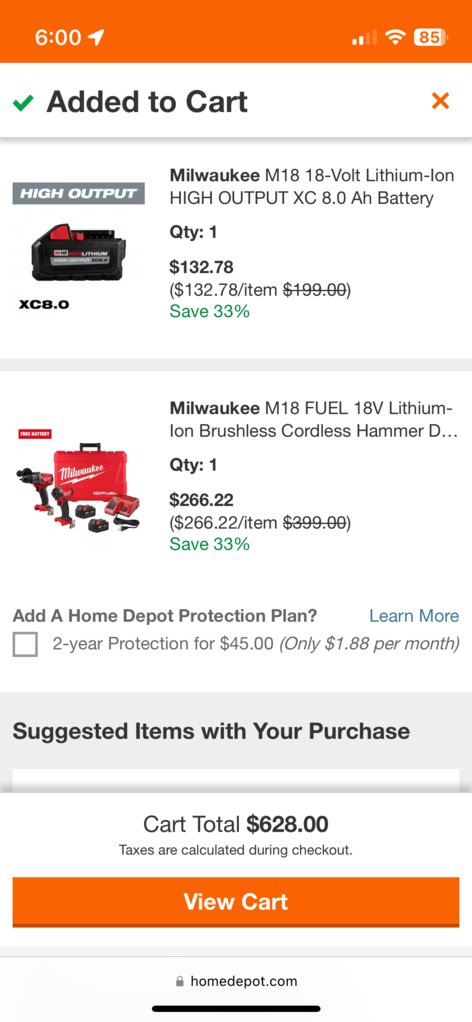Tap the battery level indicator

430,37
